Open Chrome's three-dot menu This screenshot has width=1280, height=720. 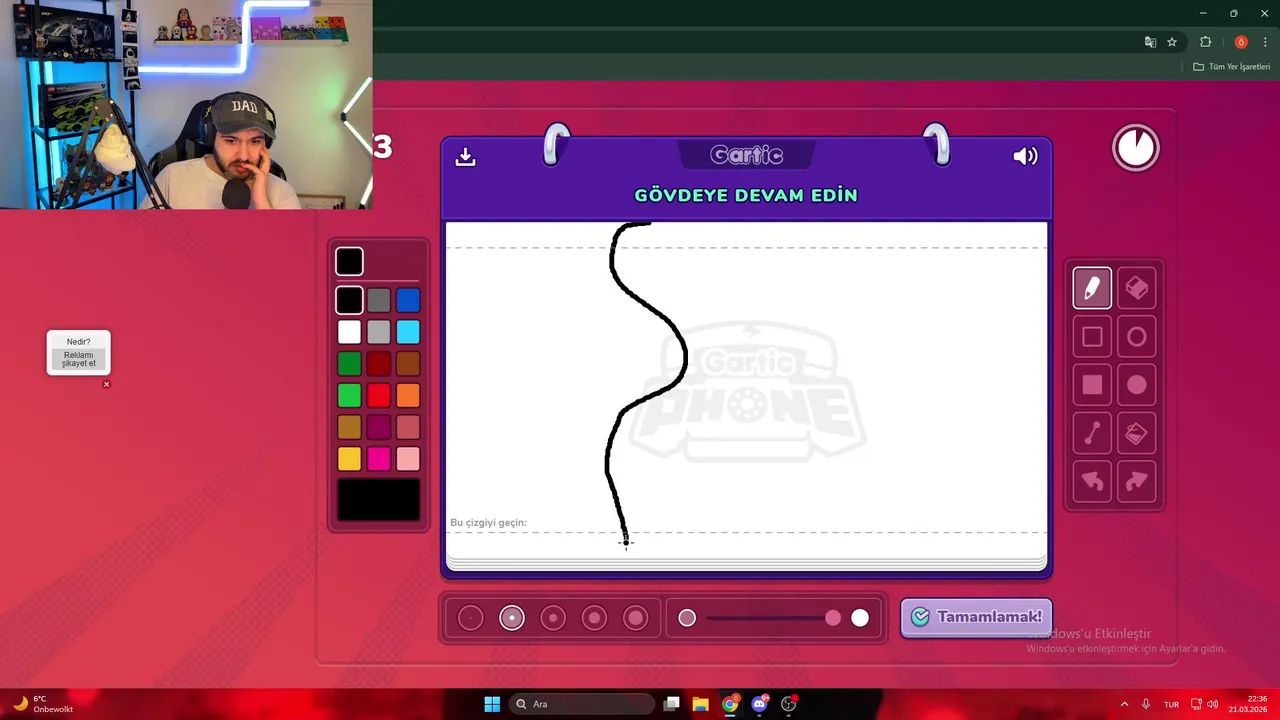click(1265, 42)
